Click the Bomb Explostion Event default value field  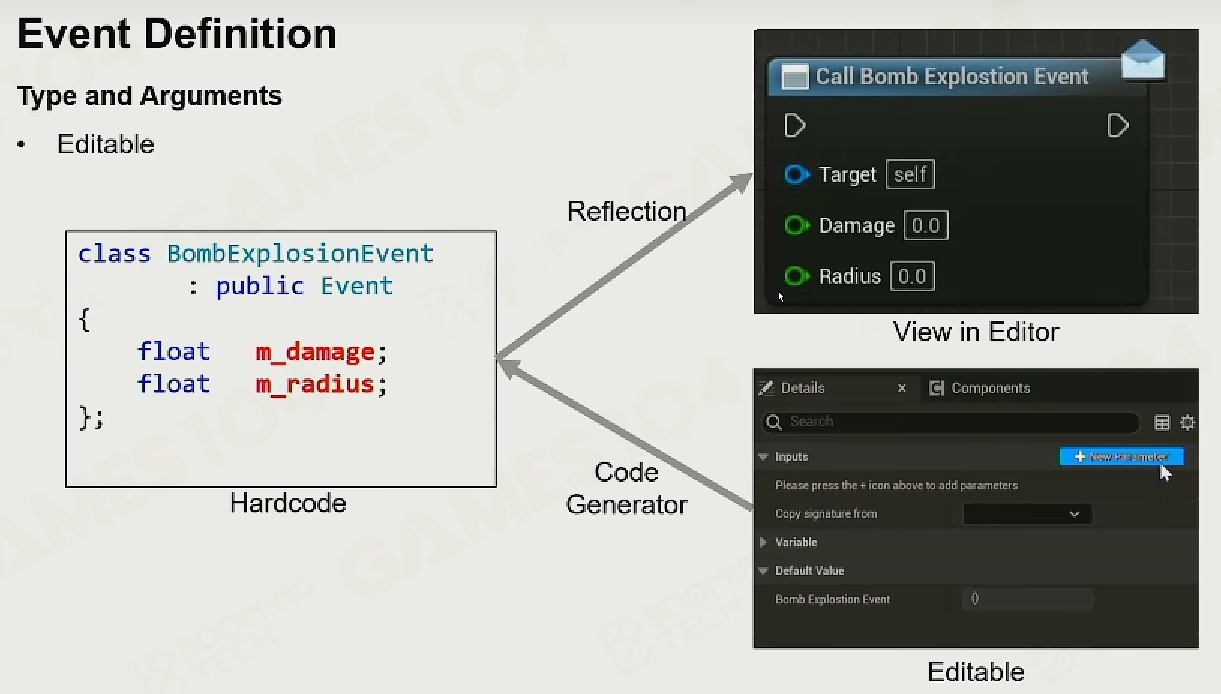[x=1027, y=599]
